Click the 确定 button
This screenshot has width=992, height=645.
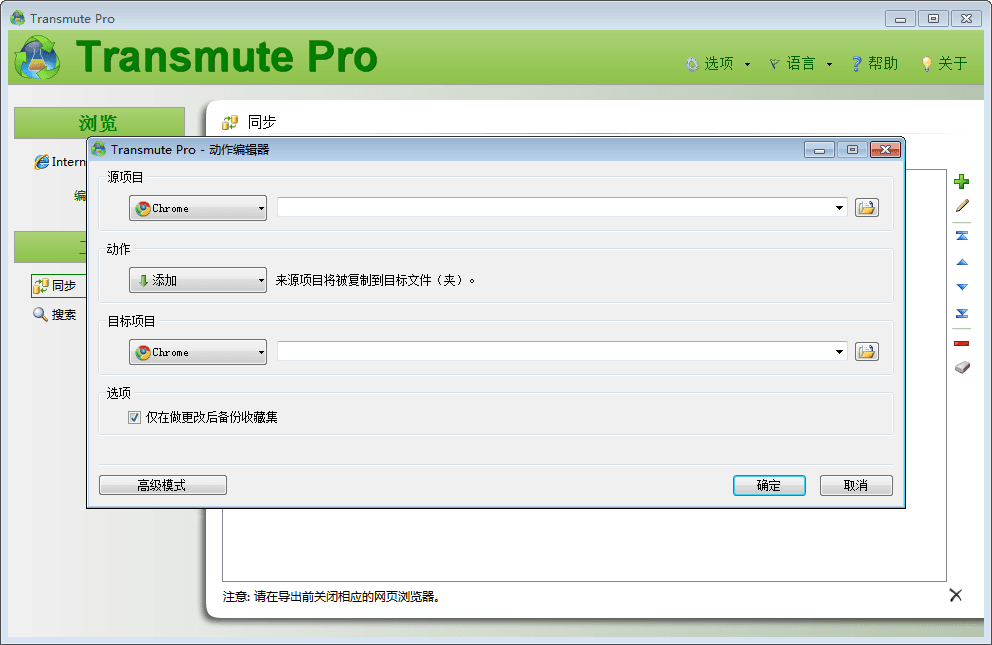point(769,485)
